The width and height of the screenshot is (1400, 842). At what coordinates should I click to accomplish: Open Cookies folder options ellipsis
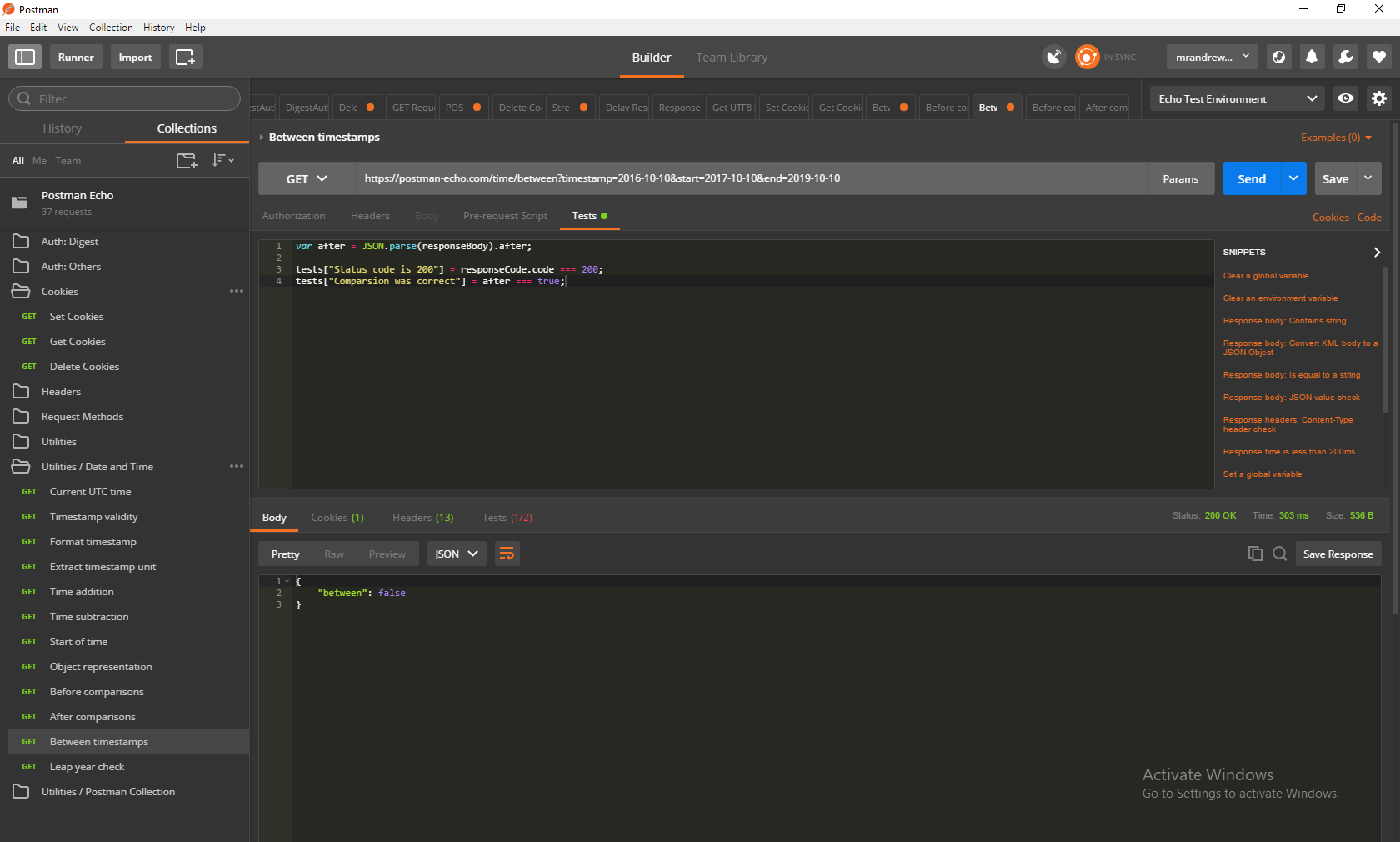(x=237, y=291)
